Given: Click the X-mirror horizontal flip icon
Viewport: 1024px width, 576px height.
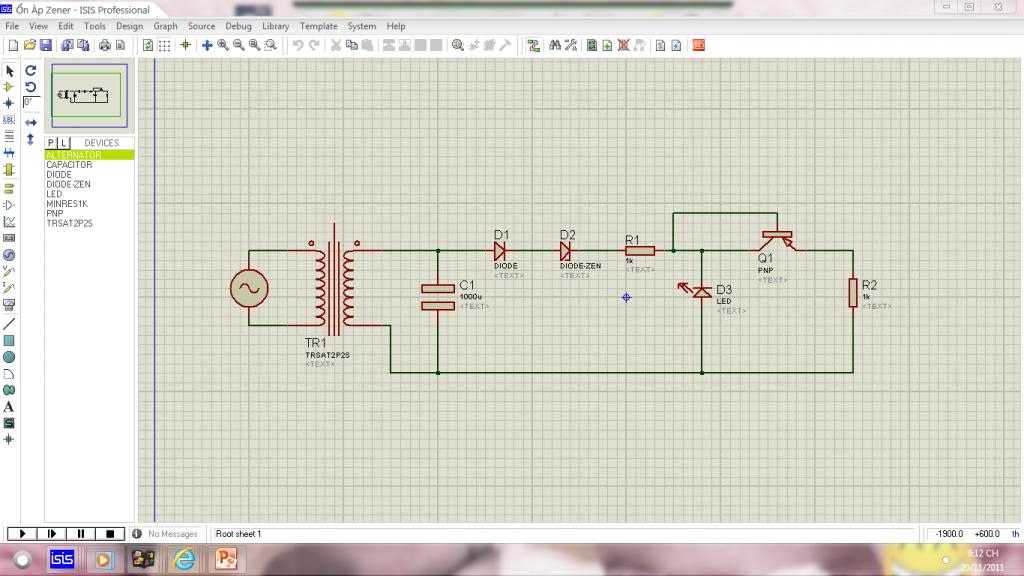Looking at the screenshot, I should tap(31, 122).
